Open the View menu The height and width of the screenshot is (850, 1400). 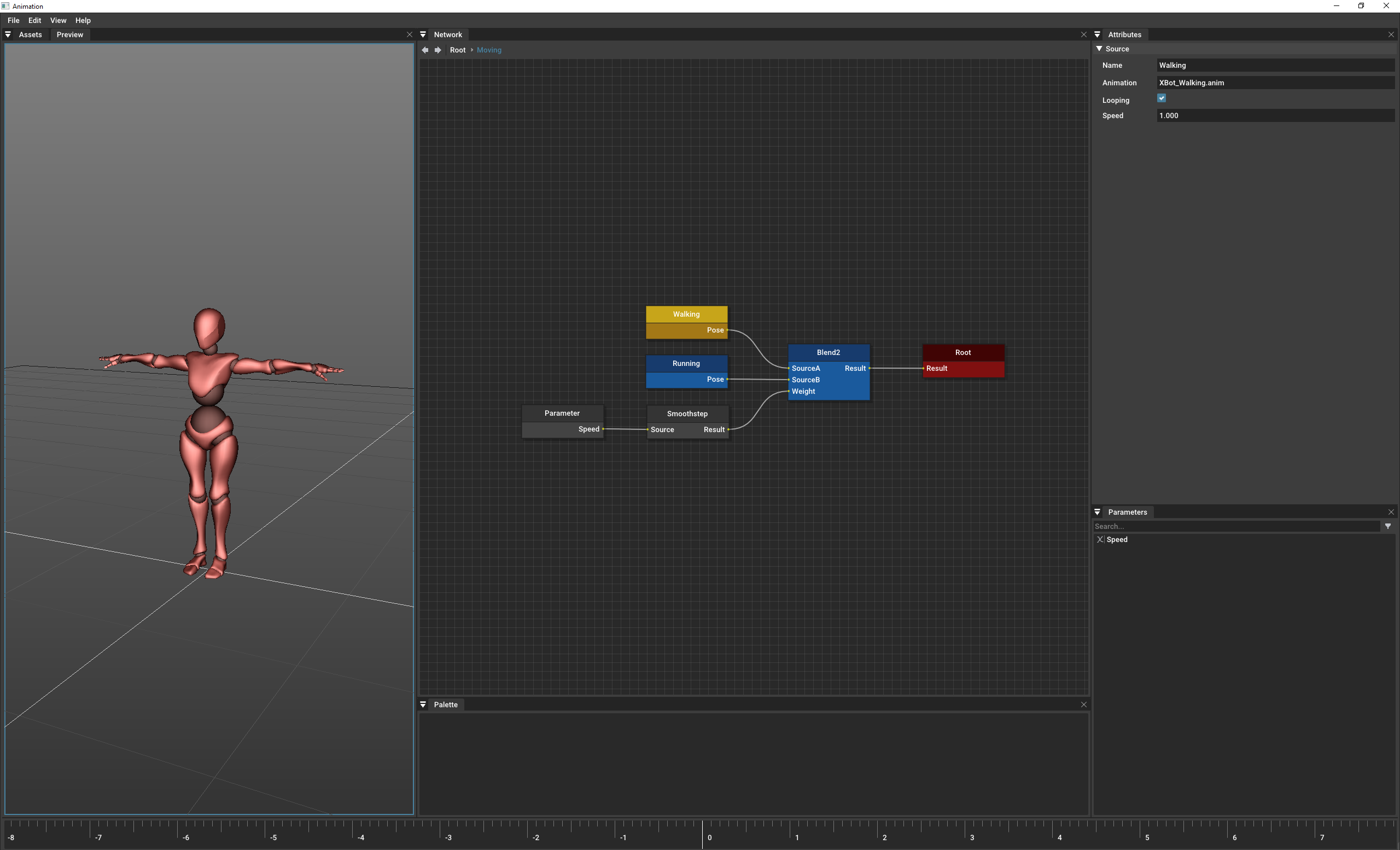click(58, 20)
